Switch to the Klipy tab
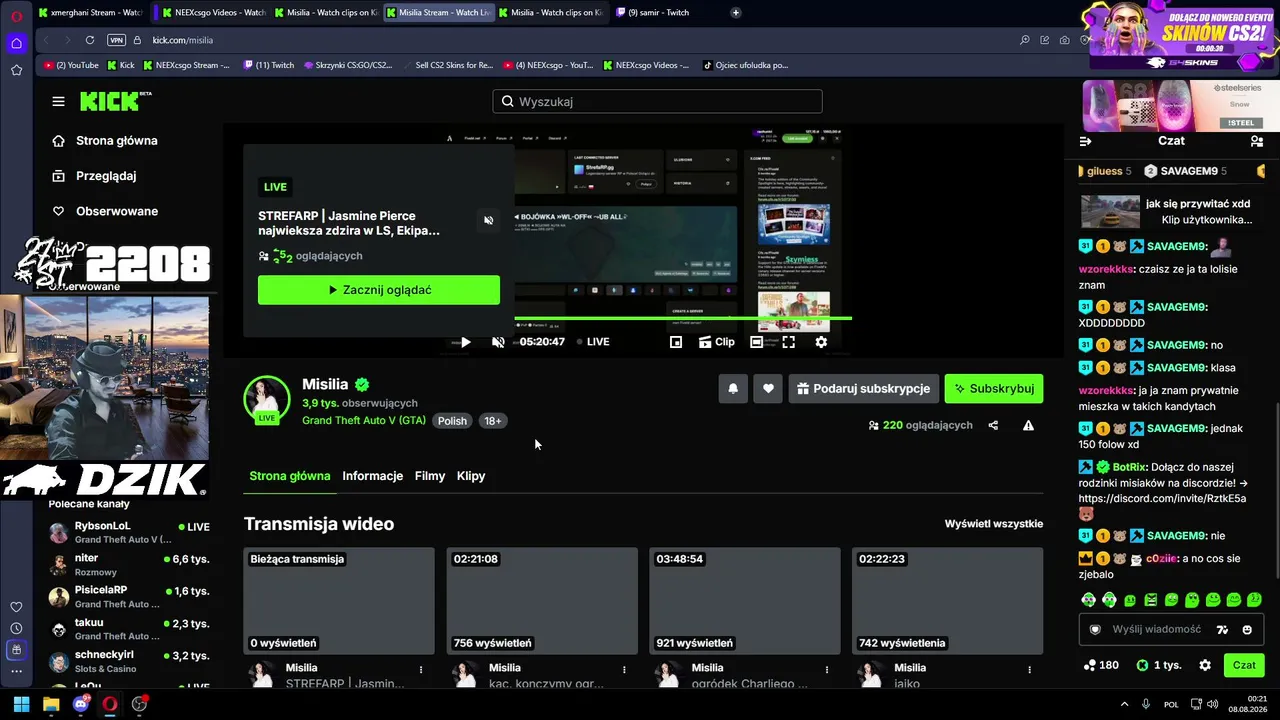Screen dimensions: 1280x720 click(471, 476)
